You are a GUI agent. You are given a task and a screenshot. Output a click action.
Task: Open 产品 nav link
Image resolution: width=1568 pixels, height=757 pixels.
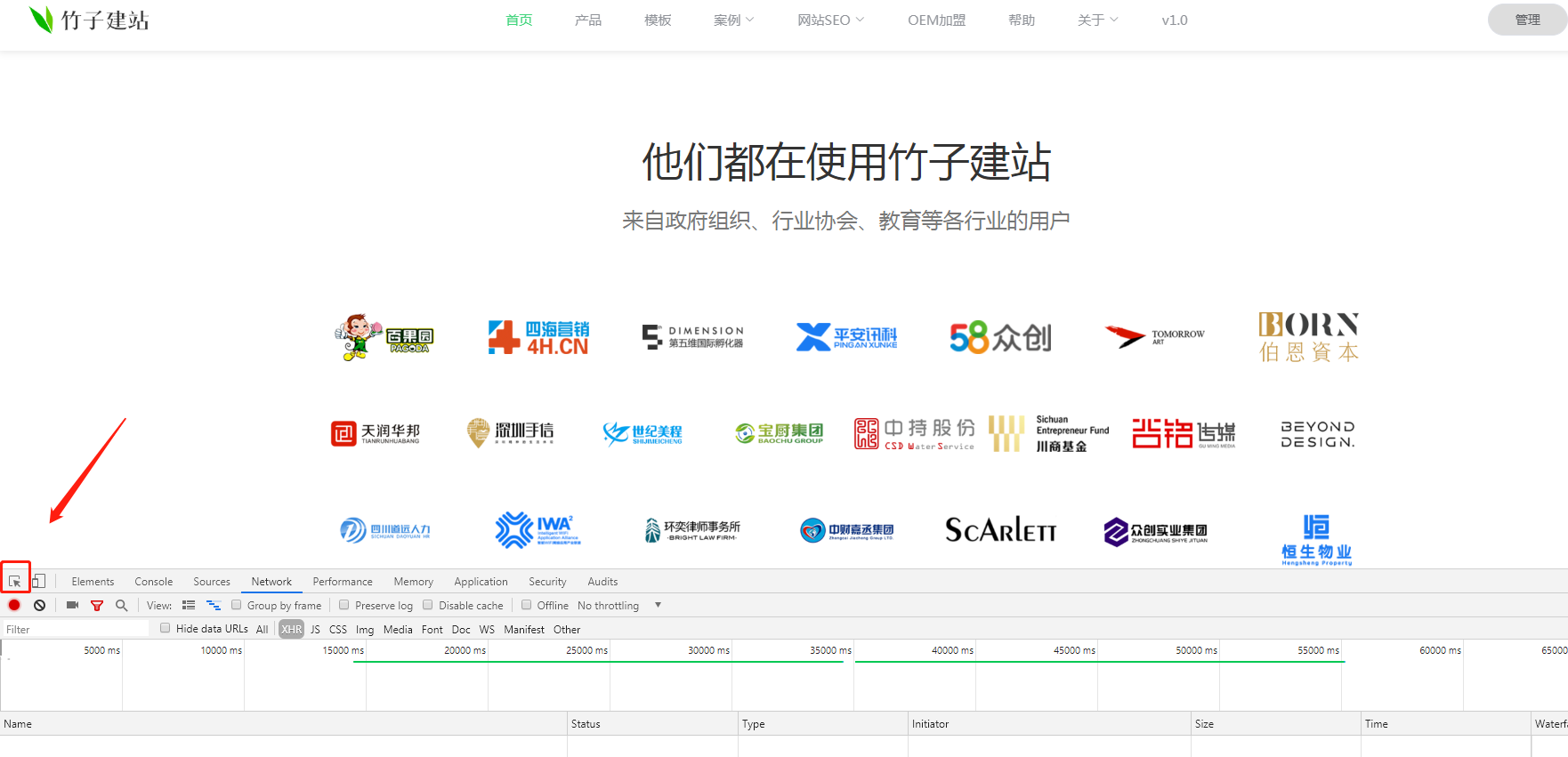(x=588, y=20)
